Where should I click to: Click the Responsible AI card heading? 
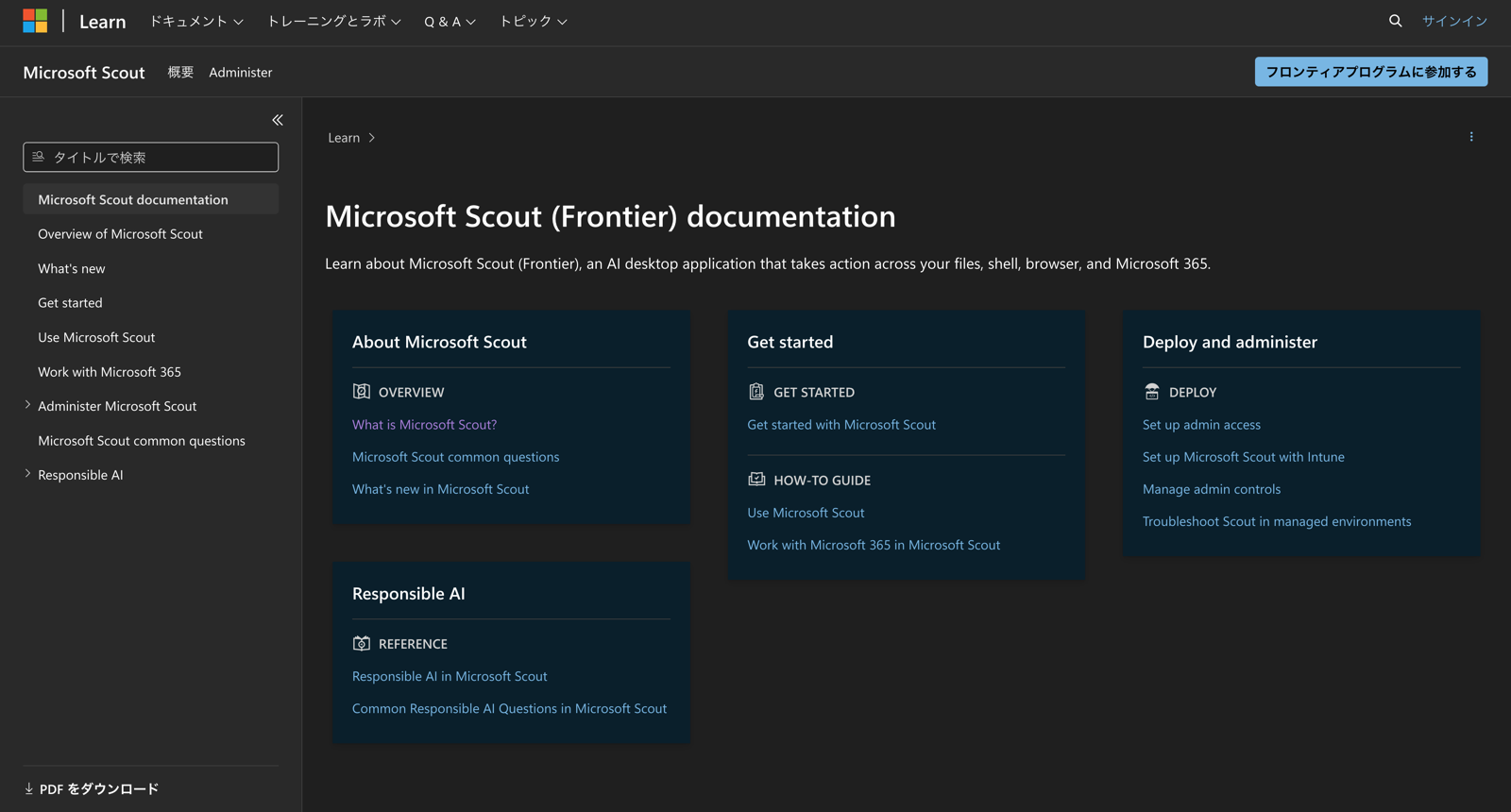[x=408, y=594]
